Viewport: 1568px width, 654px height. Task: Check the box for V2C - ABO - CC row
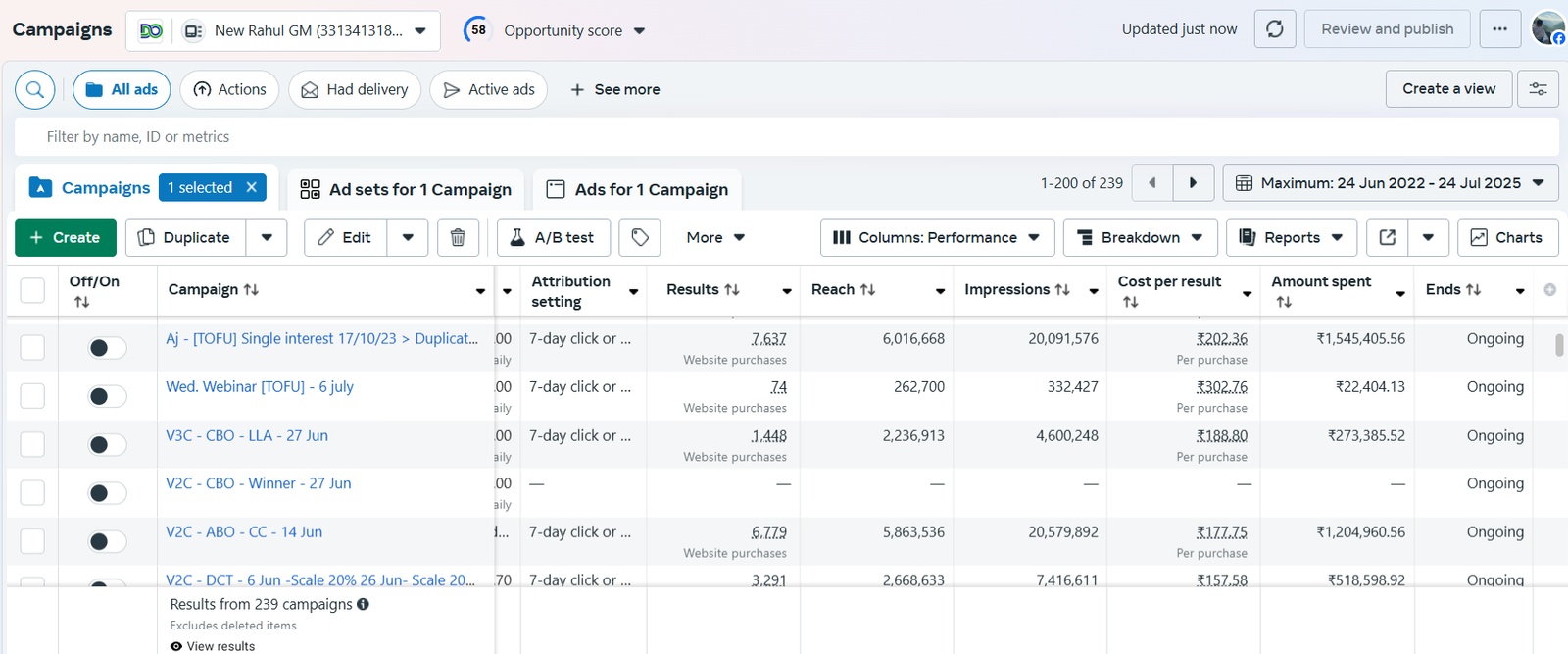click(32, 541)
